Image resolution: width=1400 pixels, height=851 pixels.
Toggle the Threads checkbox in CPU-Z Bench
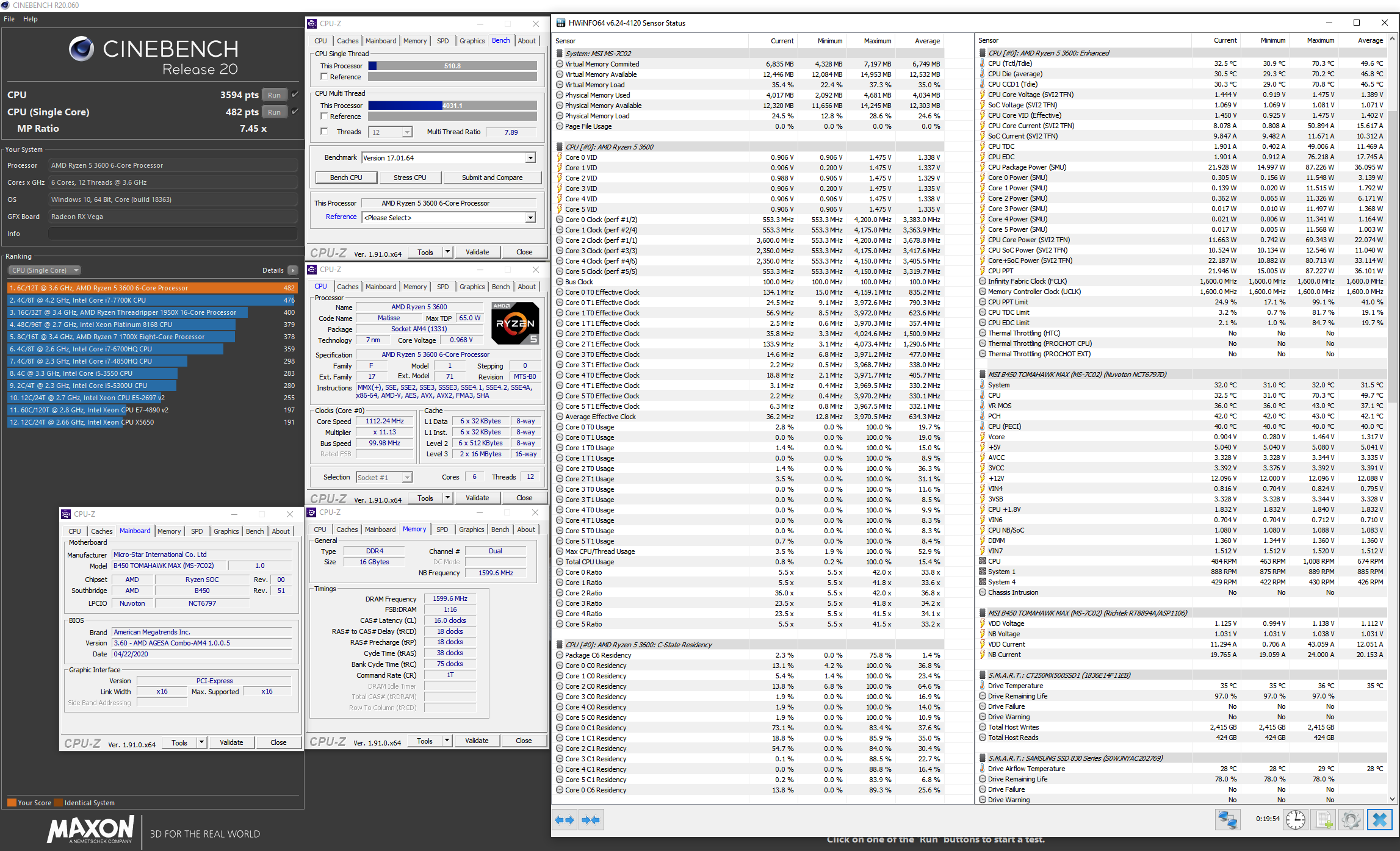coord(324,132)
